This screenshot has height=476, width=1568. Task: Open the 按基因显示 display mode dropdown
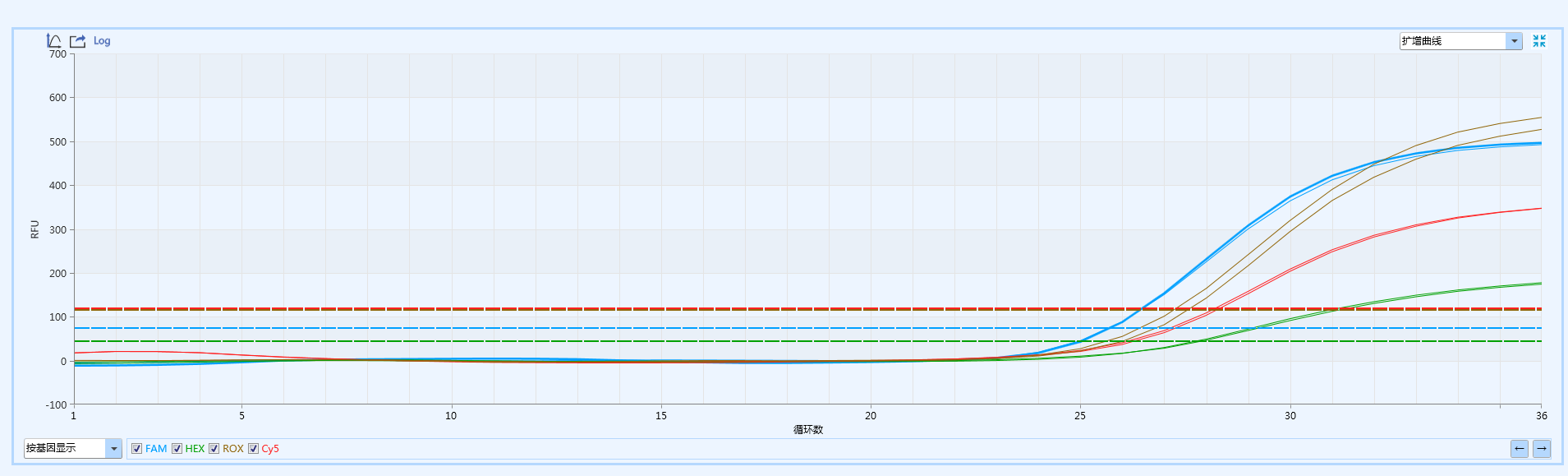point(113,448)
